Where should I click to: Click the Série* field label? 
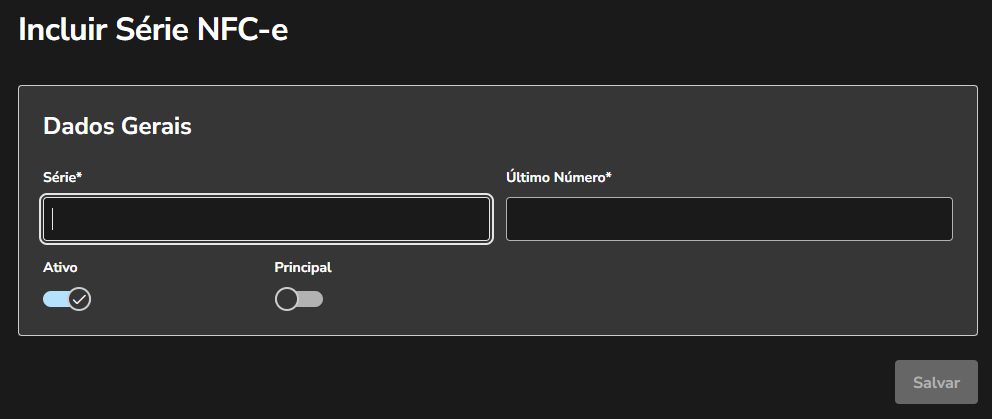60,177
